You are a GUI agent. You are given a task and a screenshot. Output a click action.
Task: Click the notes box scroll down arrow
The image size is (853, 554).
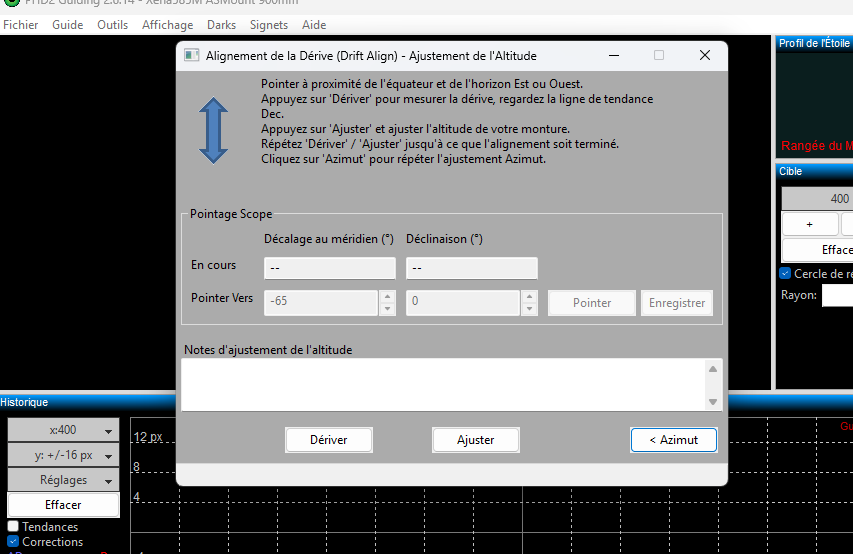tap(713, 402)
